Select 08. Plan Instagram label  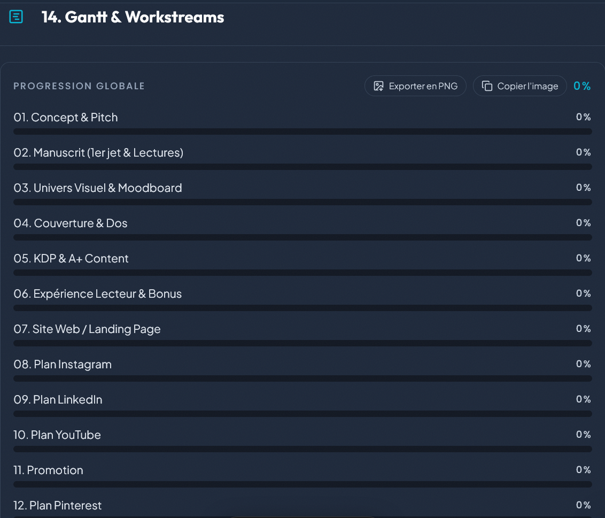[x=63, y=364]
